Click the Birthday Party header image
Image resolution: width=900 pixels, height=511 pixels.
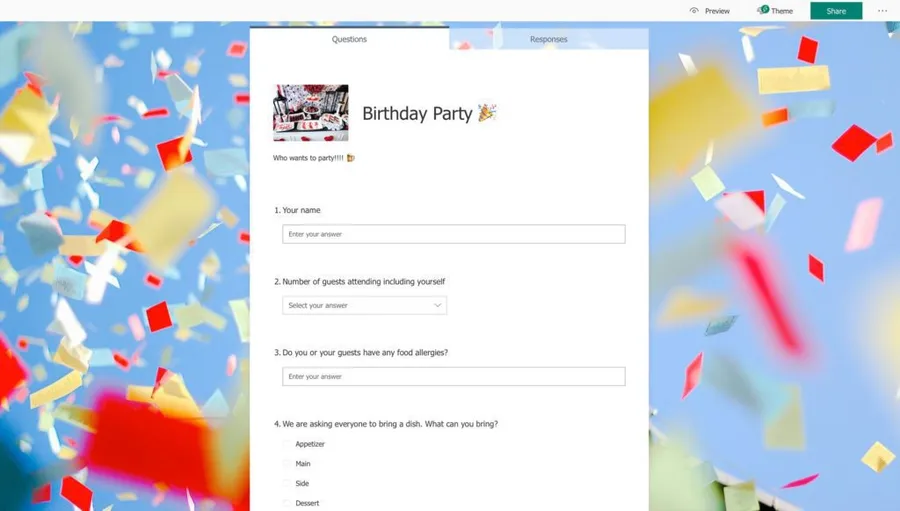(x=311, y=113)
